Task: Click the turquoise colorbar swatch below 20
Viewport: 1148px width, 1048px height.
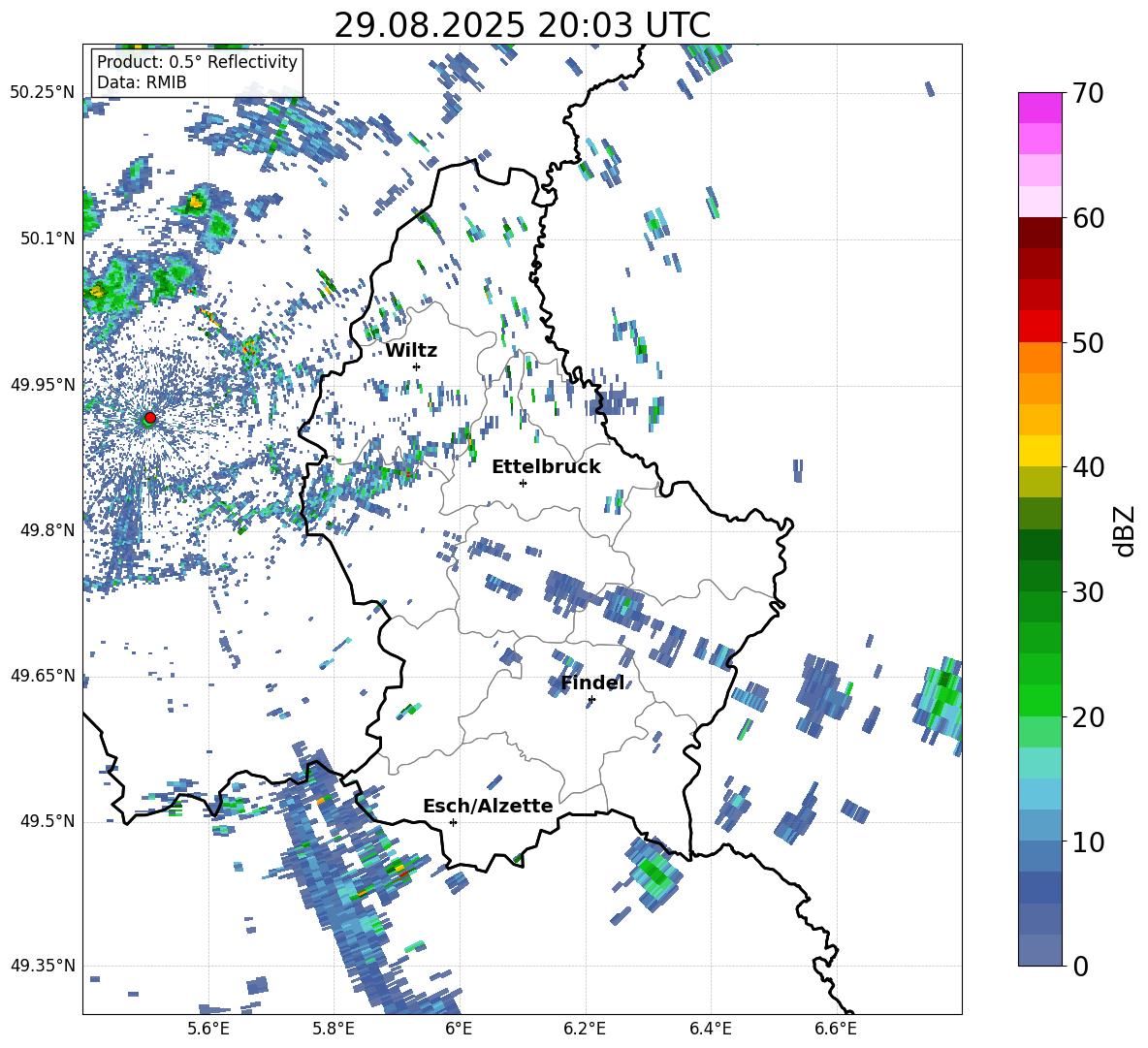Action: pos(1039,763)
